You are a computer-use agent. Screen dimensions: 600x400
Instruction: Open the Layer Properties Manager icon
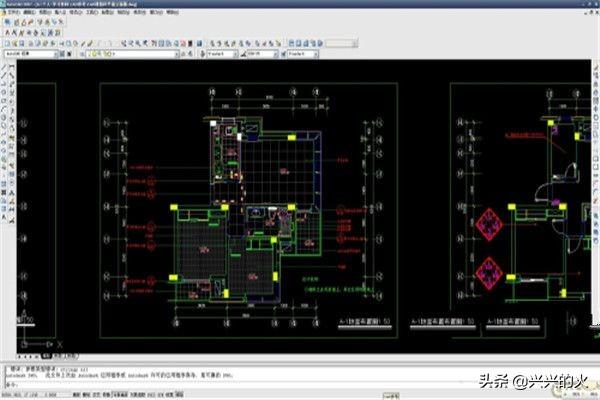click(x=82, y=54)
